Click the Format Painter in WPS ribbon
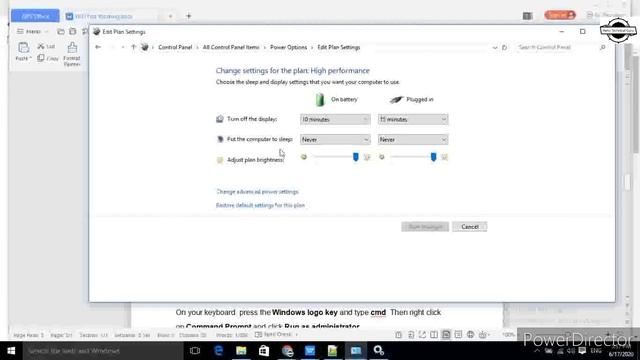Viewport: 640px width, 360px height. (x=72, y=53)
